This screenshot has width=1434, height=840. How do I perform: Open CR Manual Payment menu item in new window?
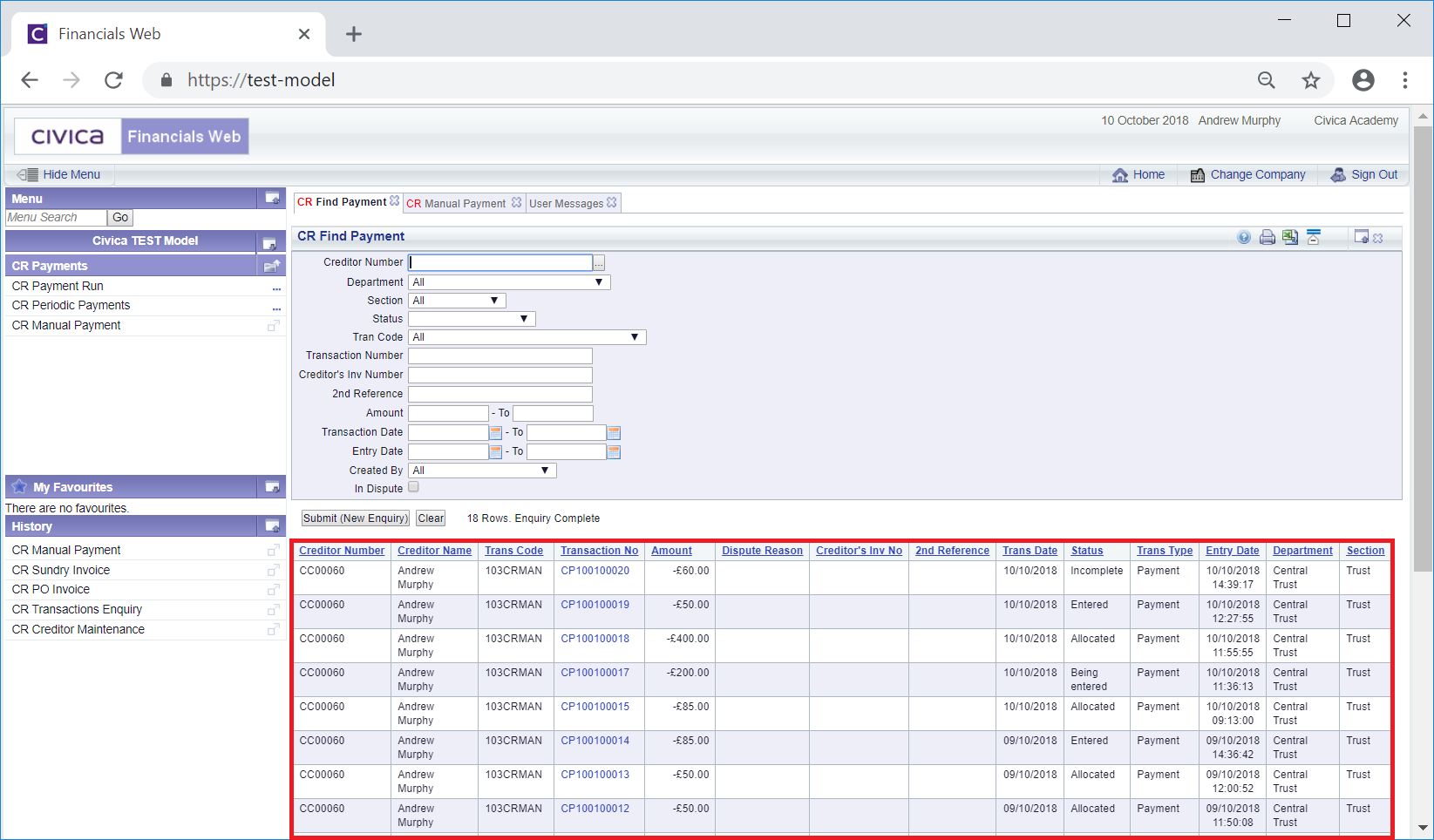point(274,325)
